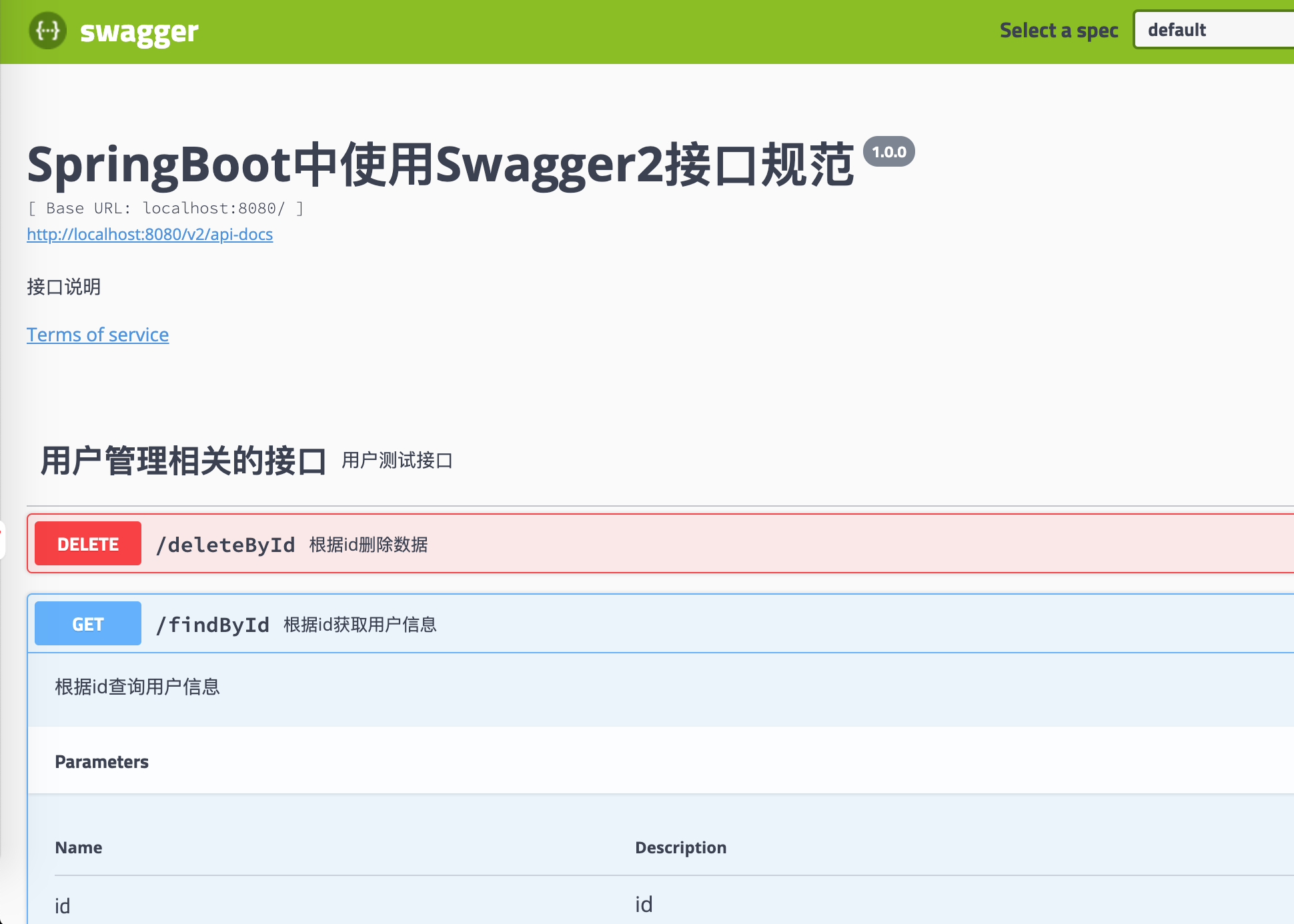The width and height of the screenshot is (1294, 924).
Task: Click the Description column header
Action: click(680, 847)
